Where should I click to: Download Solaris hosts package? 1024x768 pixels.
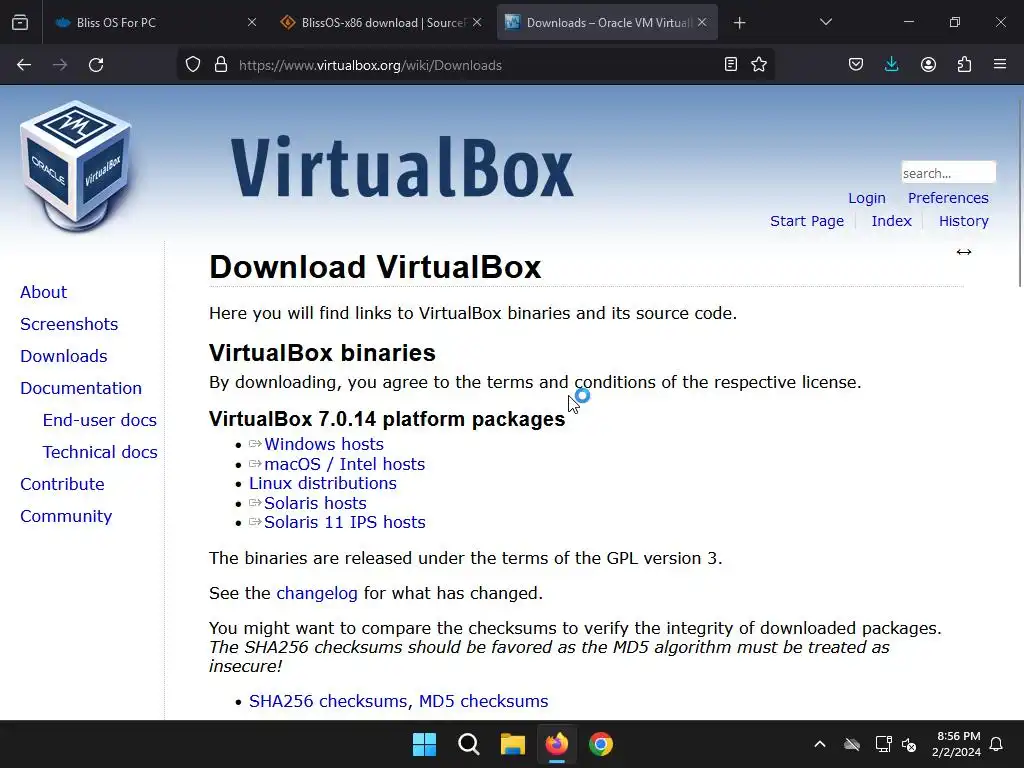pos(315,504)
